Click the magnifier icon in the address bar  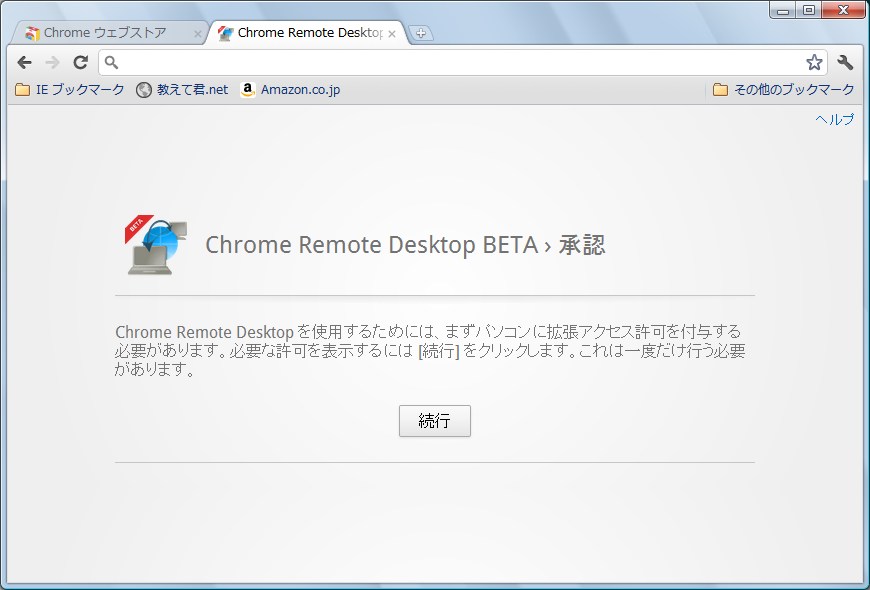[x=112, y=63]
